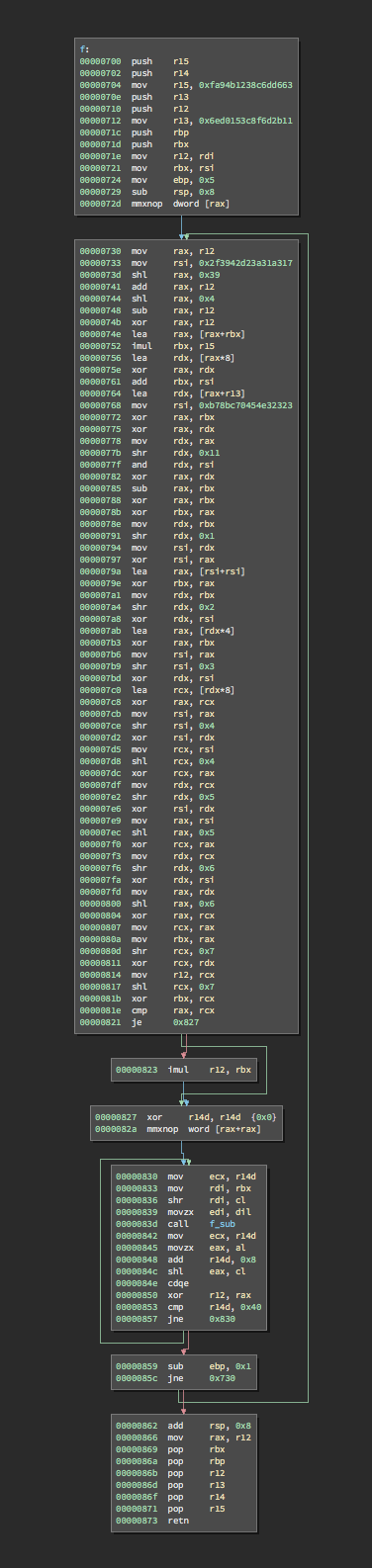Click constant 0x6ed0153c8f6d2b11
Viewport: 372px width, 1568px height.
(x=245, y=121)
